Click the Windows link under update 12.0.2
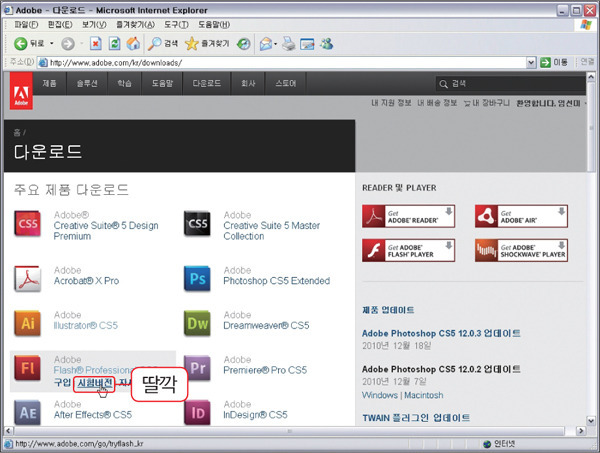Screen dimensions: 600x453 (x=380, y=395)
